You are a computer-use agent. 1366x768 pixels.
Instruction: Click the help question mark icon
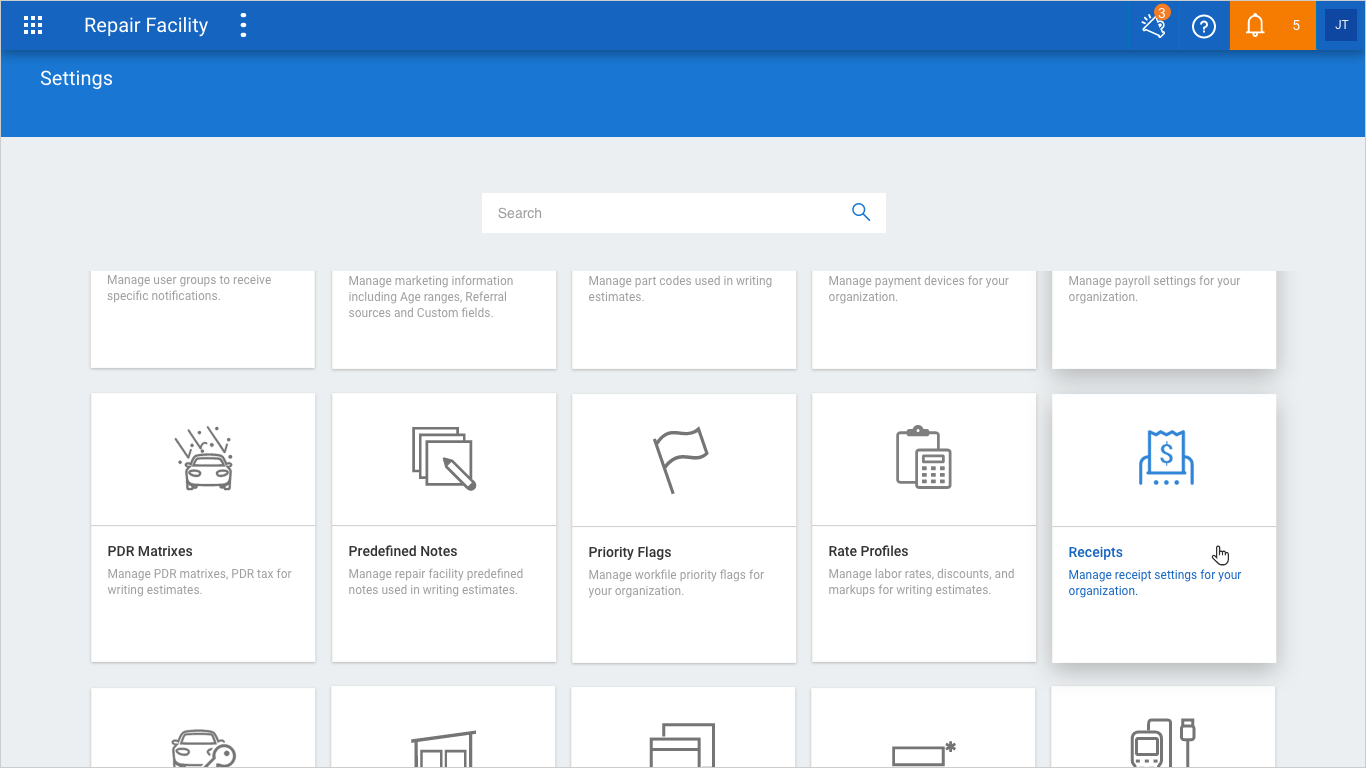coord(1204,27)
